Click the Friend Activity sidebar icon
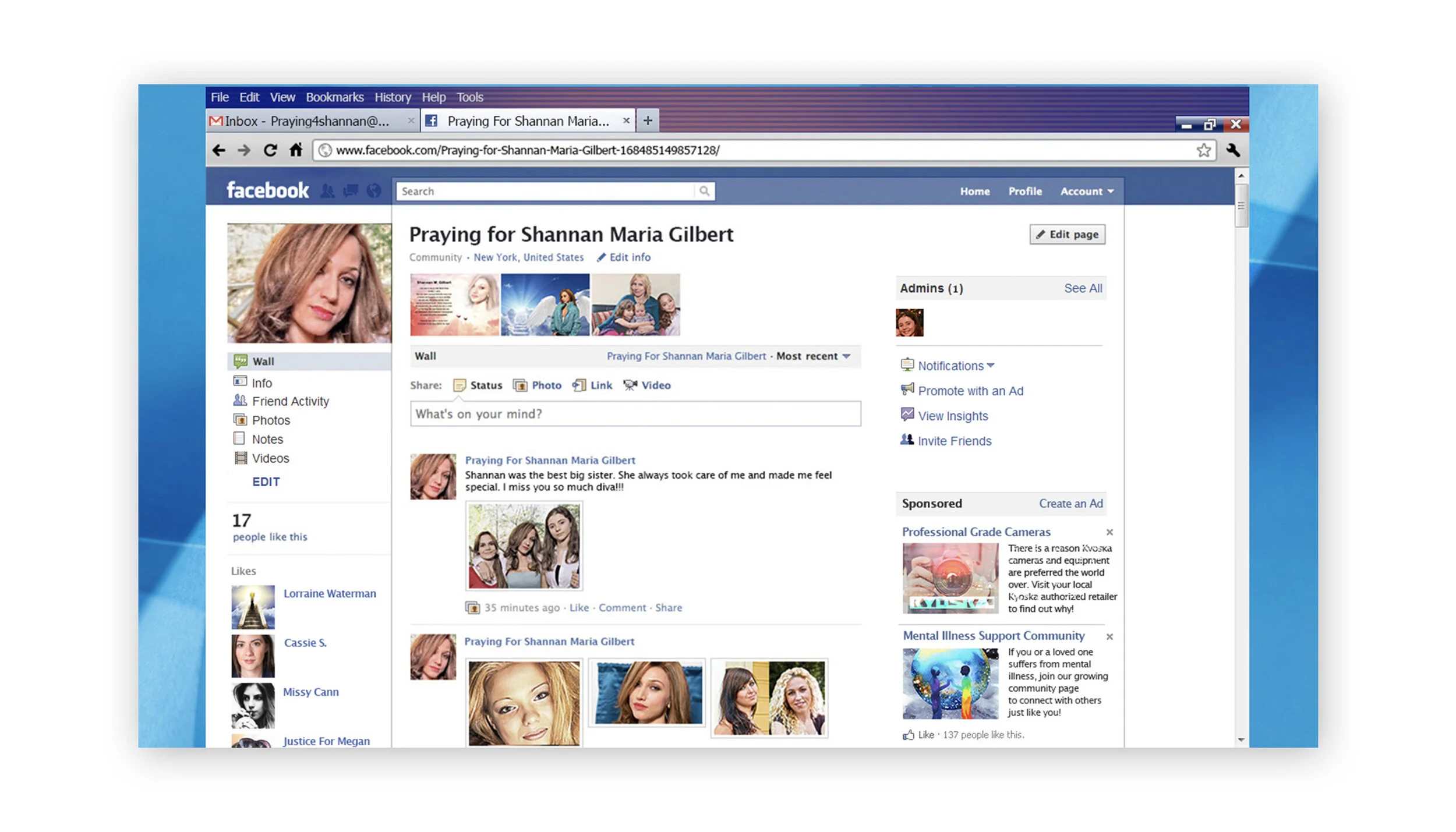Image resolution: width=1456 pixels, height=832 pixels. coord(240,400)
